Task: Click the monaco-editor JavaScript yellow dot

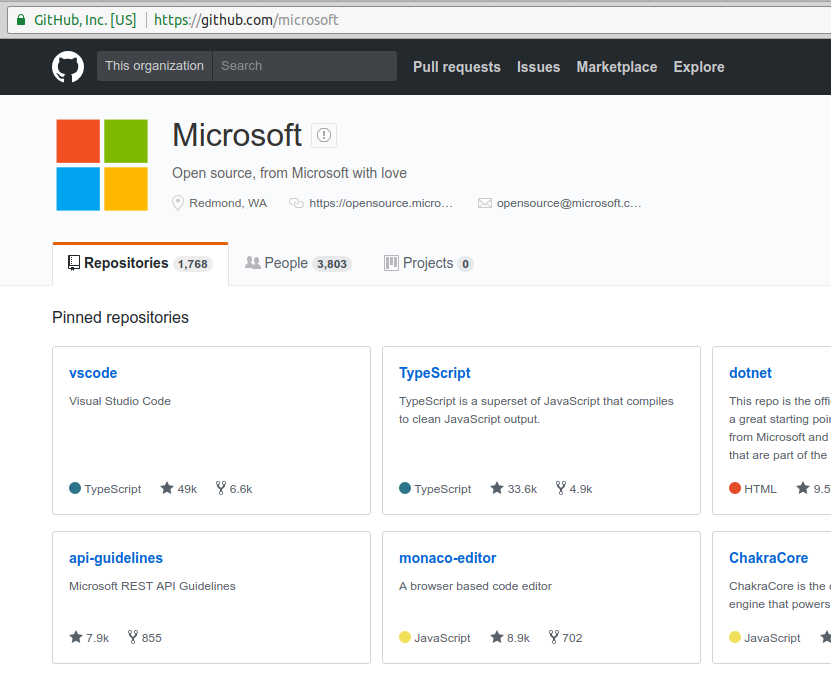Action: pos(405,637)
